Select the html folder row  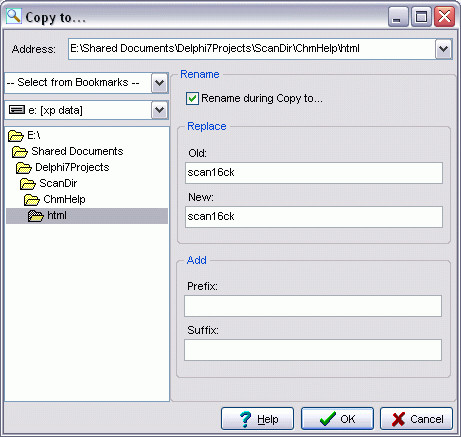click(x=87, y=216)
